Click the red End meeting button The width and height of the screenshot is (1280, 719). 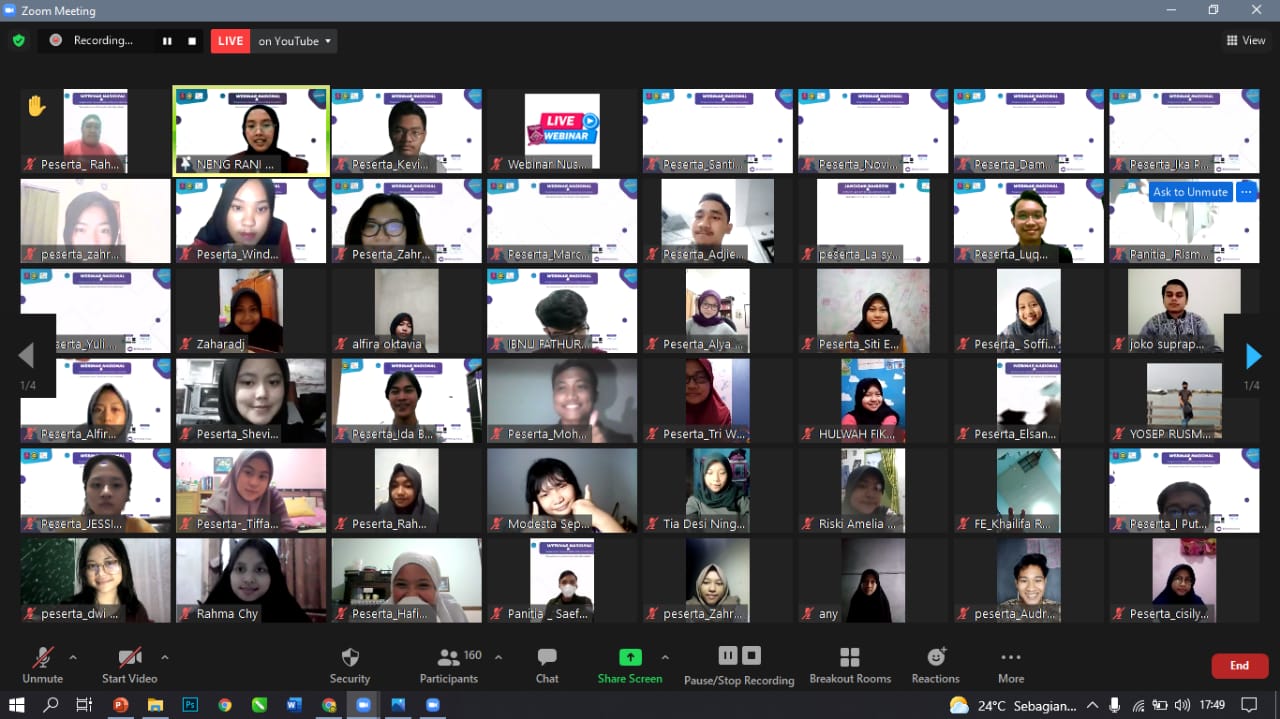click(1239, 666)
